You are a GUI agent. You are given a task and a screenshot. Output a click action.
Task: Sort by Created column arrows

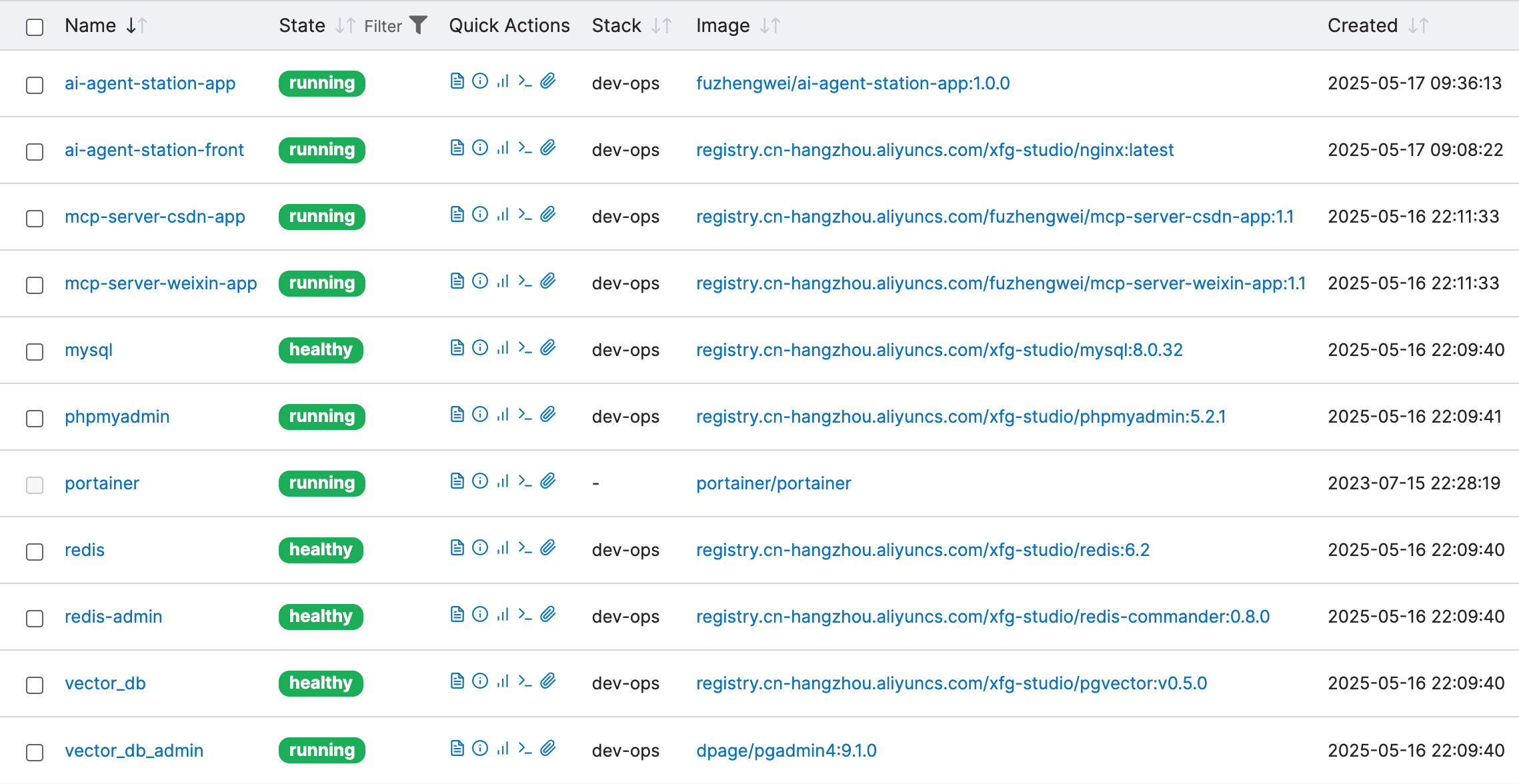pos(1418,26)
